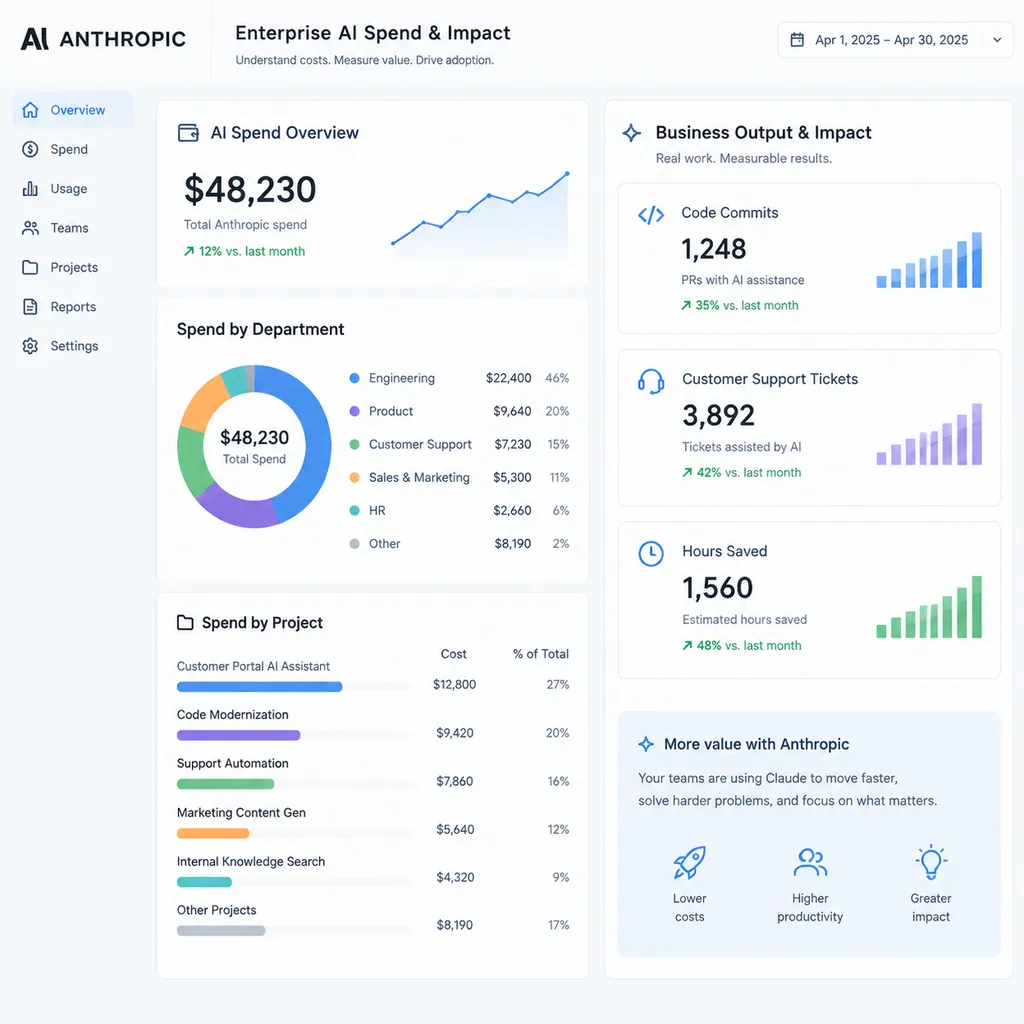Click the Marketing Content Gen orange bar
1024x1024 pixels.
click(x=213, y=833)
